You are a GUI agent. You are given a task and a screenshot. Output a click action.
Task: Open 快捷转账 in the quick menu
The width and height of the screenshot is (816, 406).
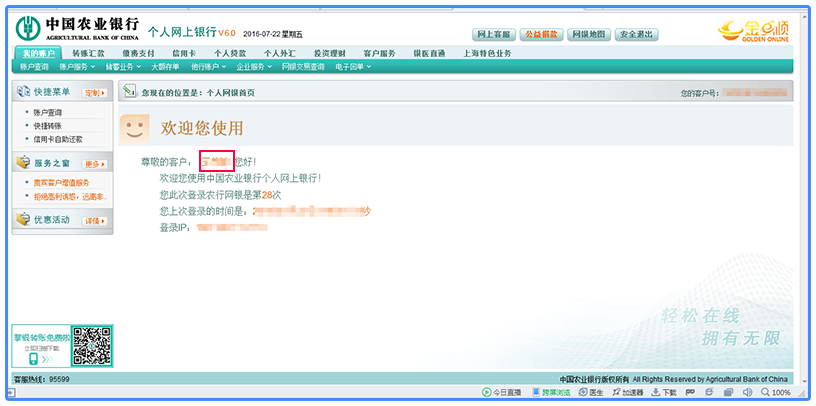[48, 126]
